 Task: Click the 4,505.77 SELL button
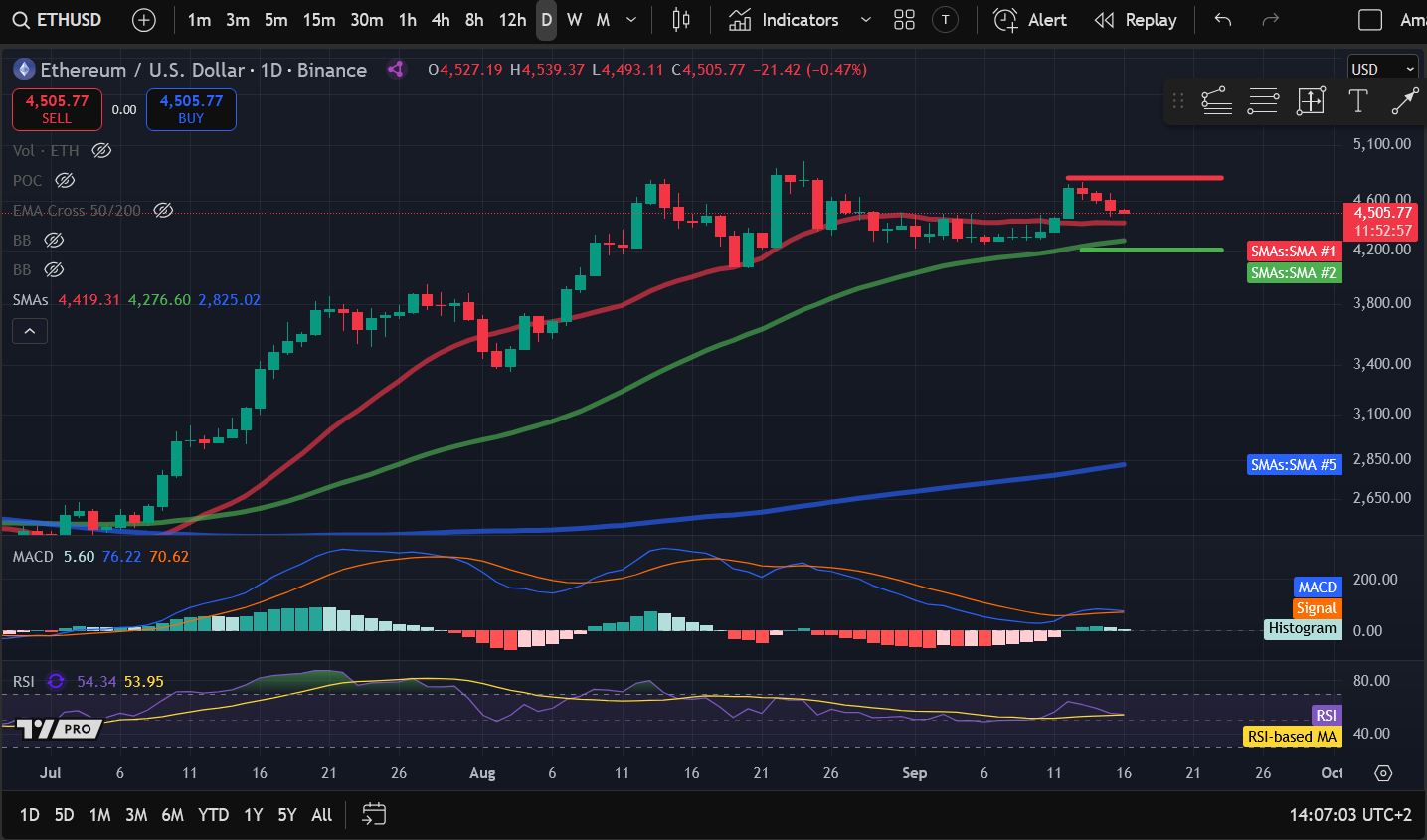57,109
